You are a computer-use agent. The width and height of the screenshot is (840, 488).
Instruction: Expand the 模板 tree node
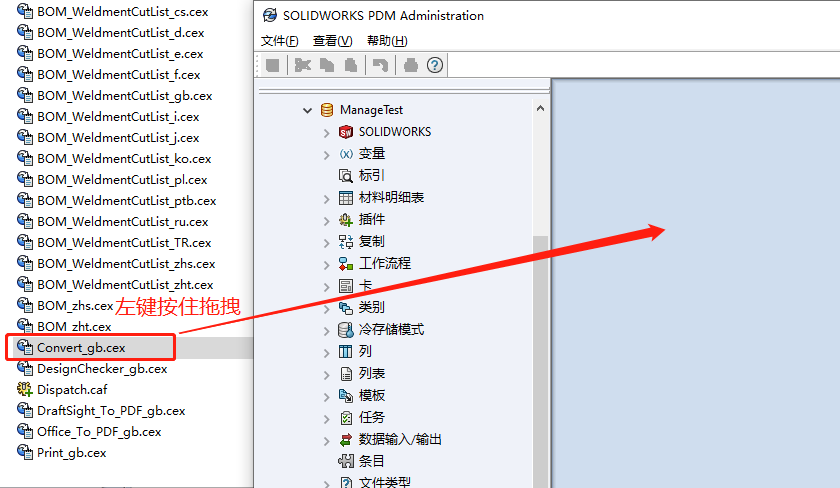coord(327,396)
